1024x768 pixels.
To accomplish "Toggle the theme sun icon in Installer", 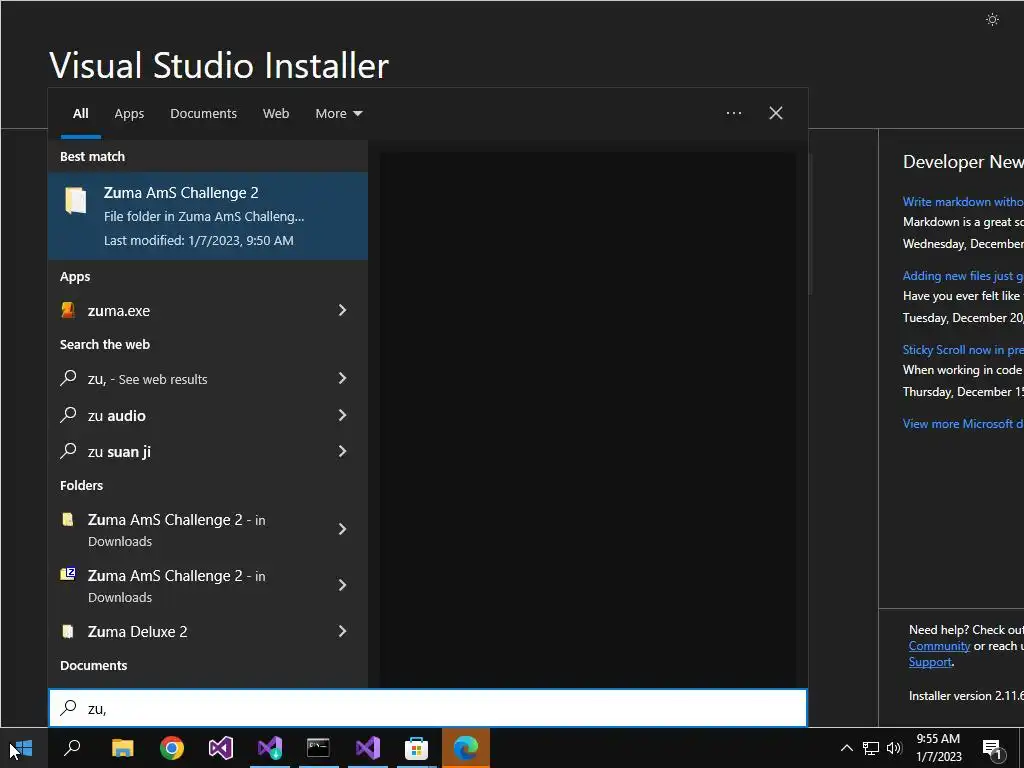I will (x=992, y=20).
